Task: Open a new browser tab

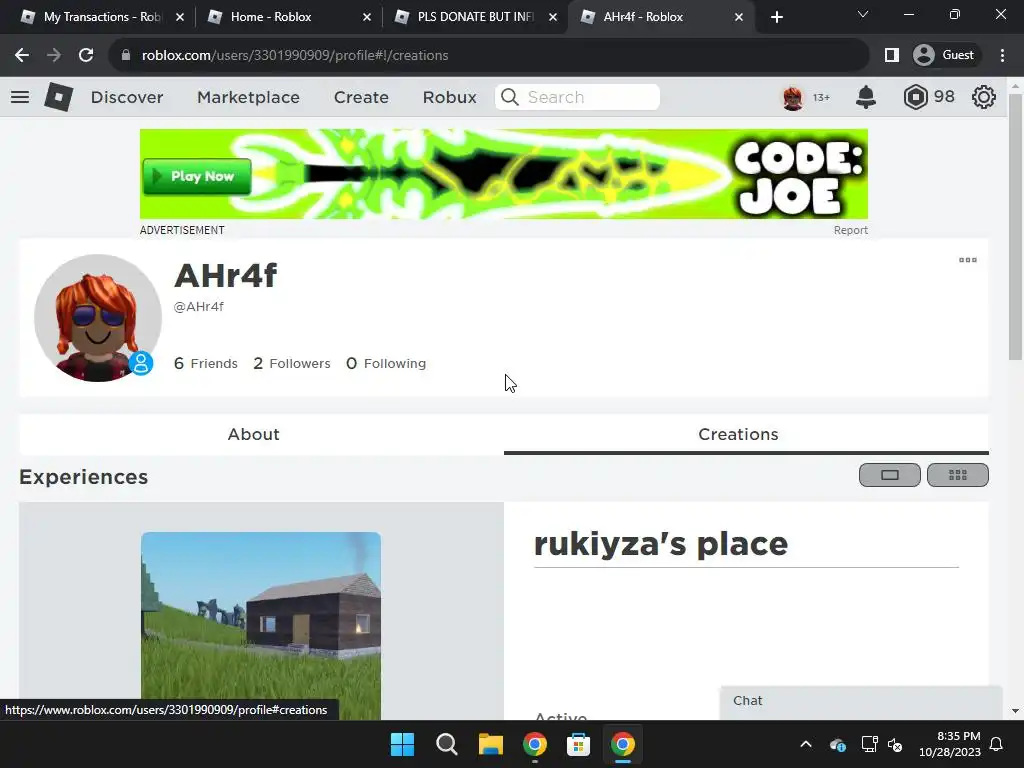Action: pos(776,17)
